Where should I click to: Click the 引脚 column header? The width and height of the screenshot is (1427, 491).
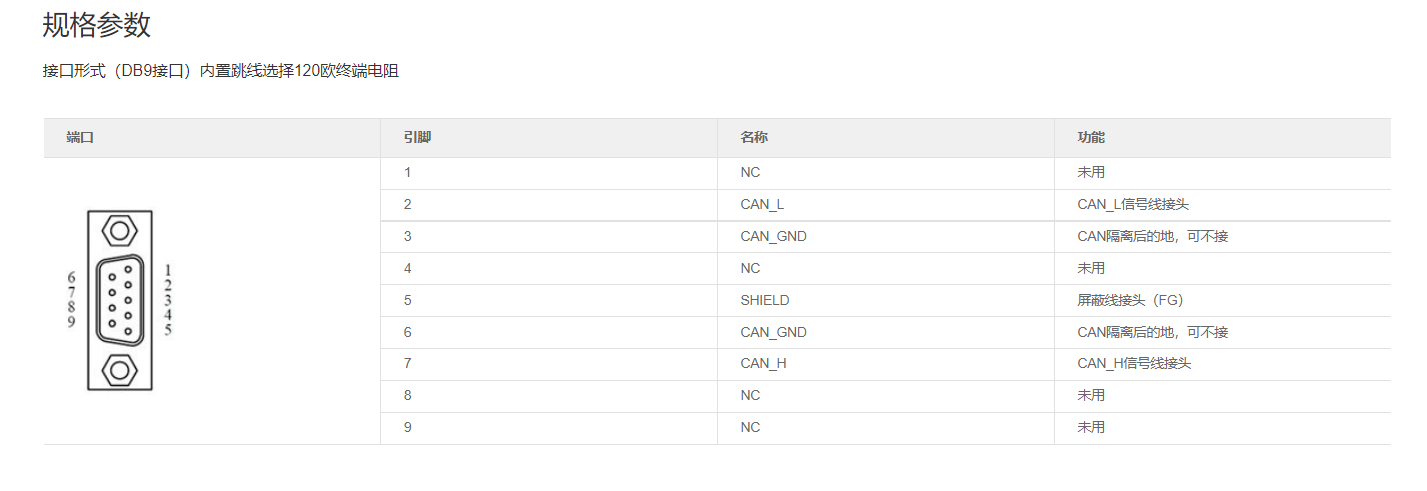417,138
